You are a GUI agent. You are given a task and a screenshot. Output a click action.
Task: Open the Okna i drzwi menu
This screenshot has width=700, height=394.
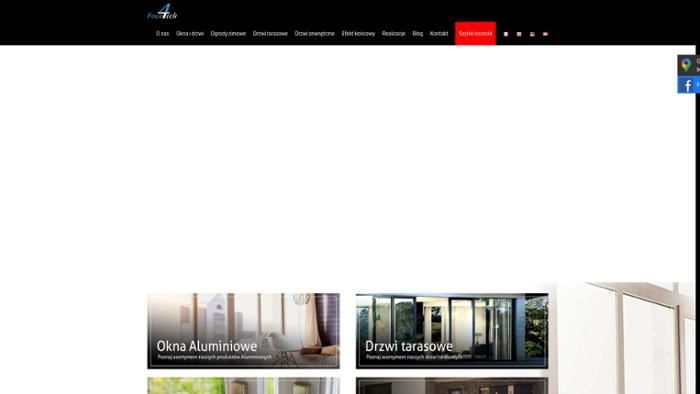pyautogui.click(x=190, y=33)
